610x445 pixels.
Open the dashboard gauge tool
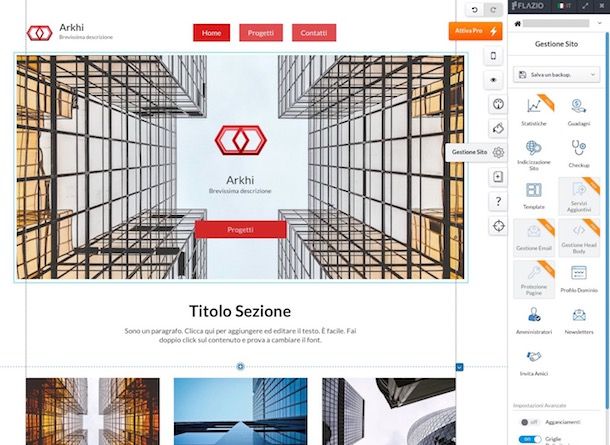coord(498,104)
